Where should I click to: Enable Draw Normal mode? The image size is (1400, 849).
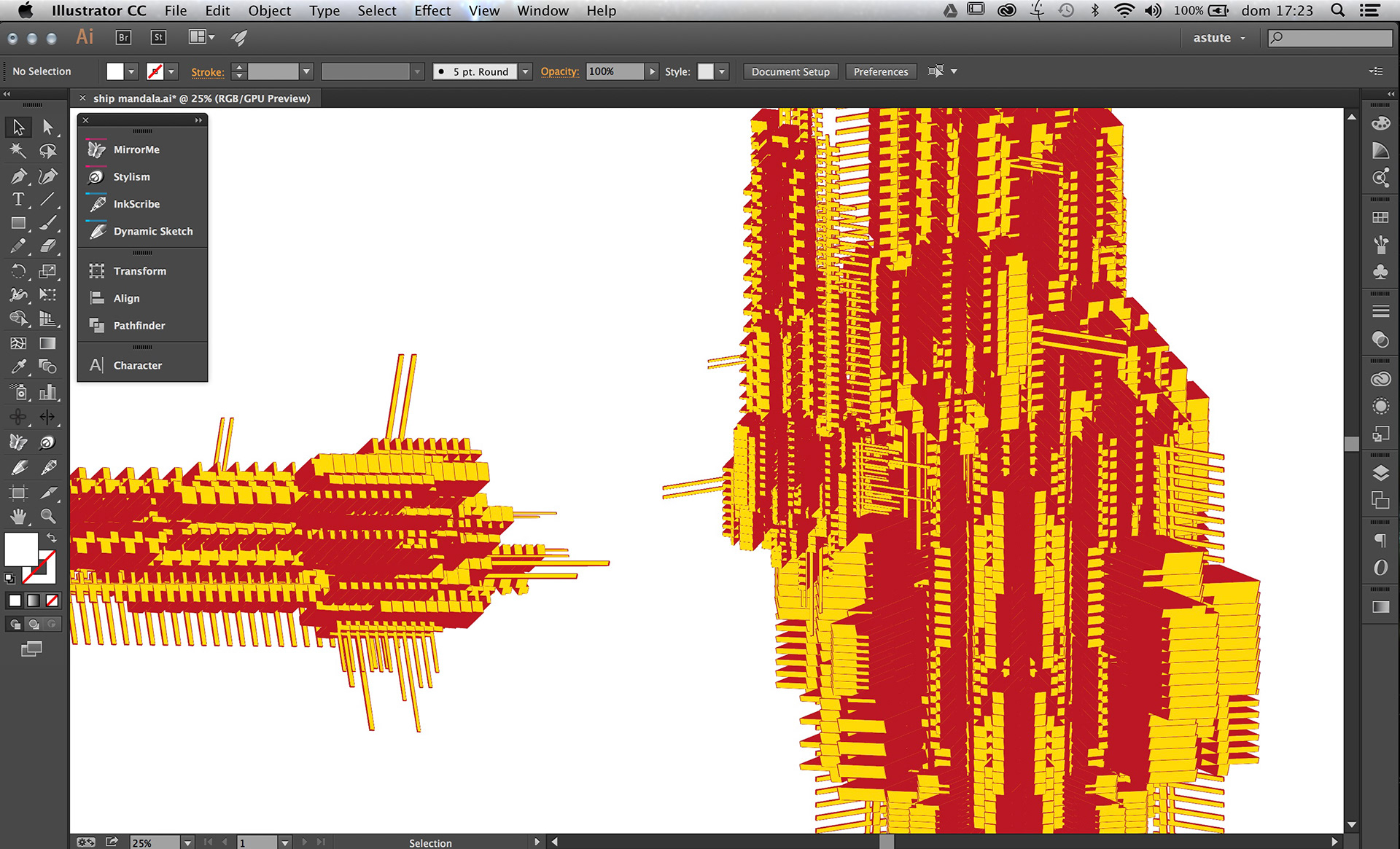[x=15, y=624]
